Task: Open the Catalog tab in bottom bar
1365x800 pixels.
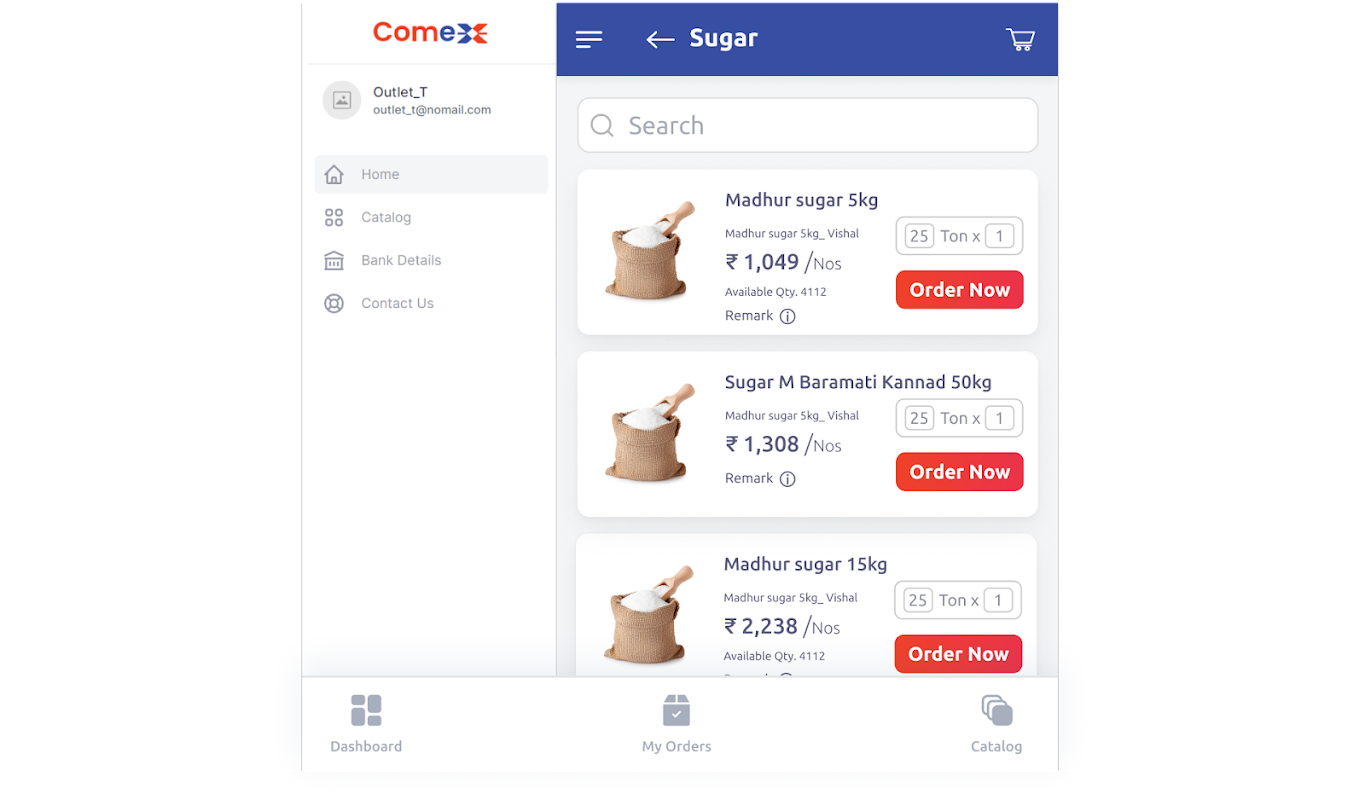Action: (997, 724)
